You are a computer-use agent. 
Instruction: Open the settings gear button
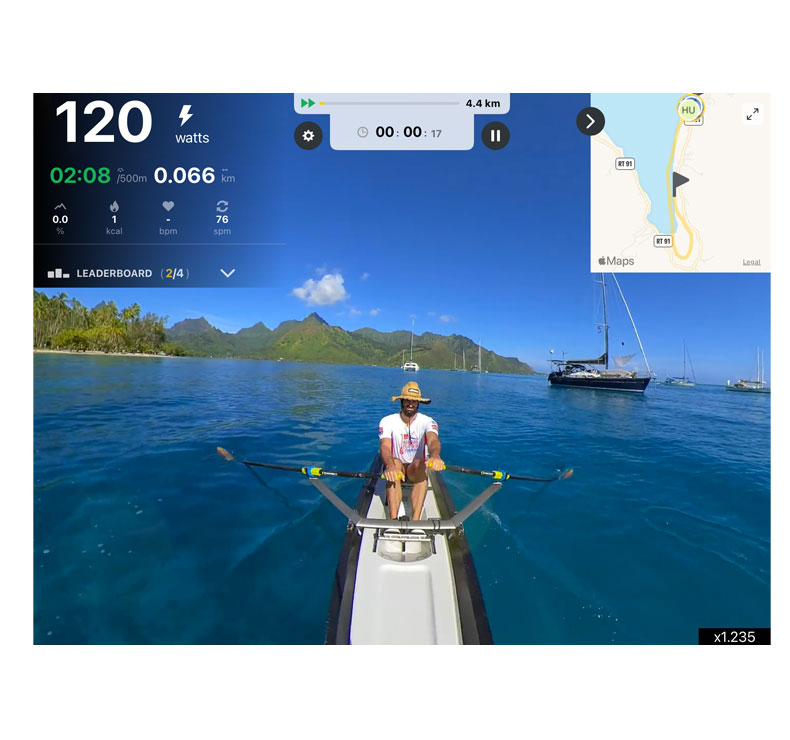pyautogui.click(x=308, y=136)
